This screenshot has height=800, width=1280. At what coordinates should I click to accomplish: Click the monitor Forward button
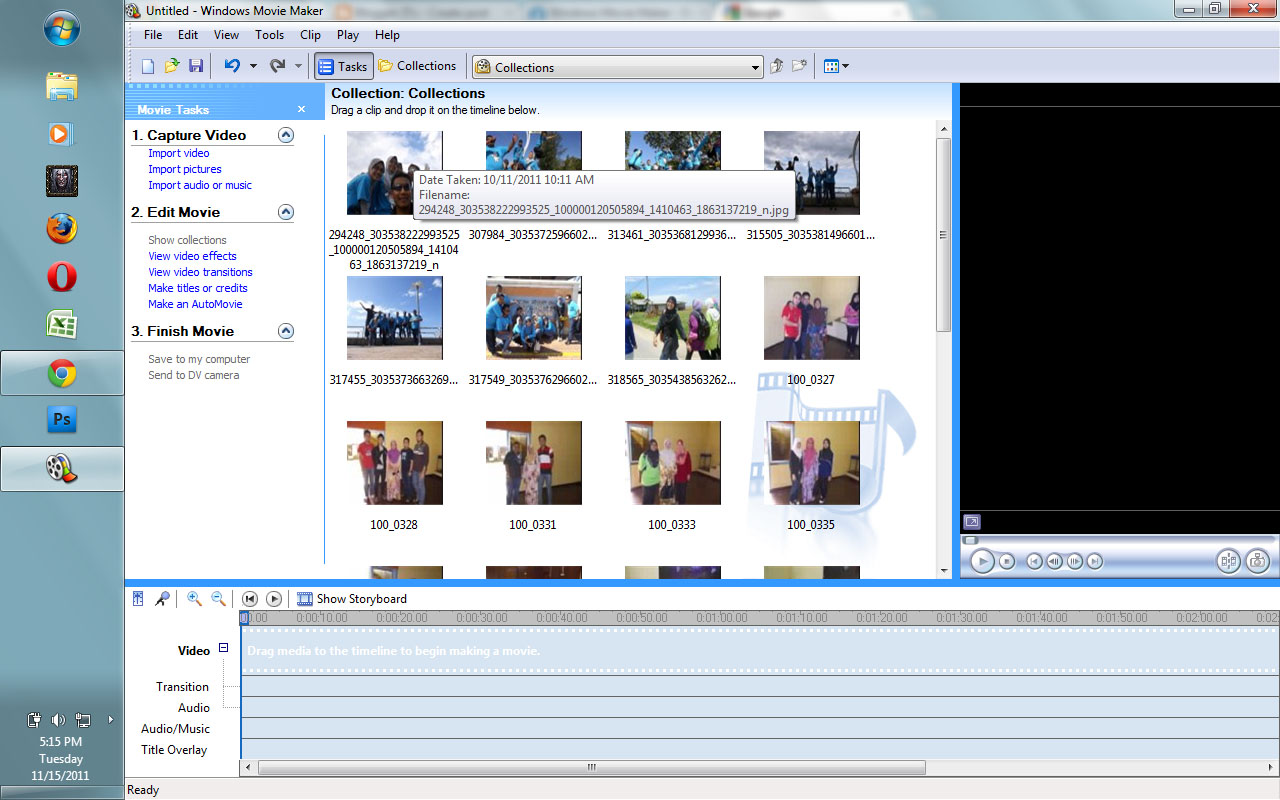pyautogui.click(x=1095, y=561)
